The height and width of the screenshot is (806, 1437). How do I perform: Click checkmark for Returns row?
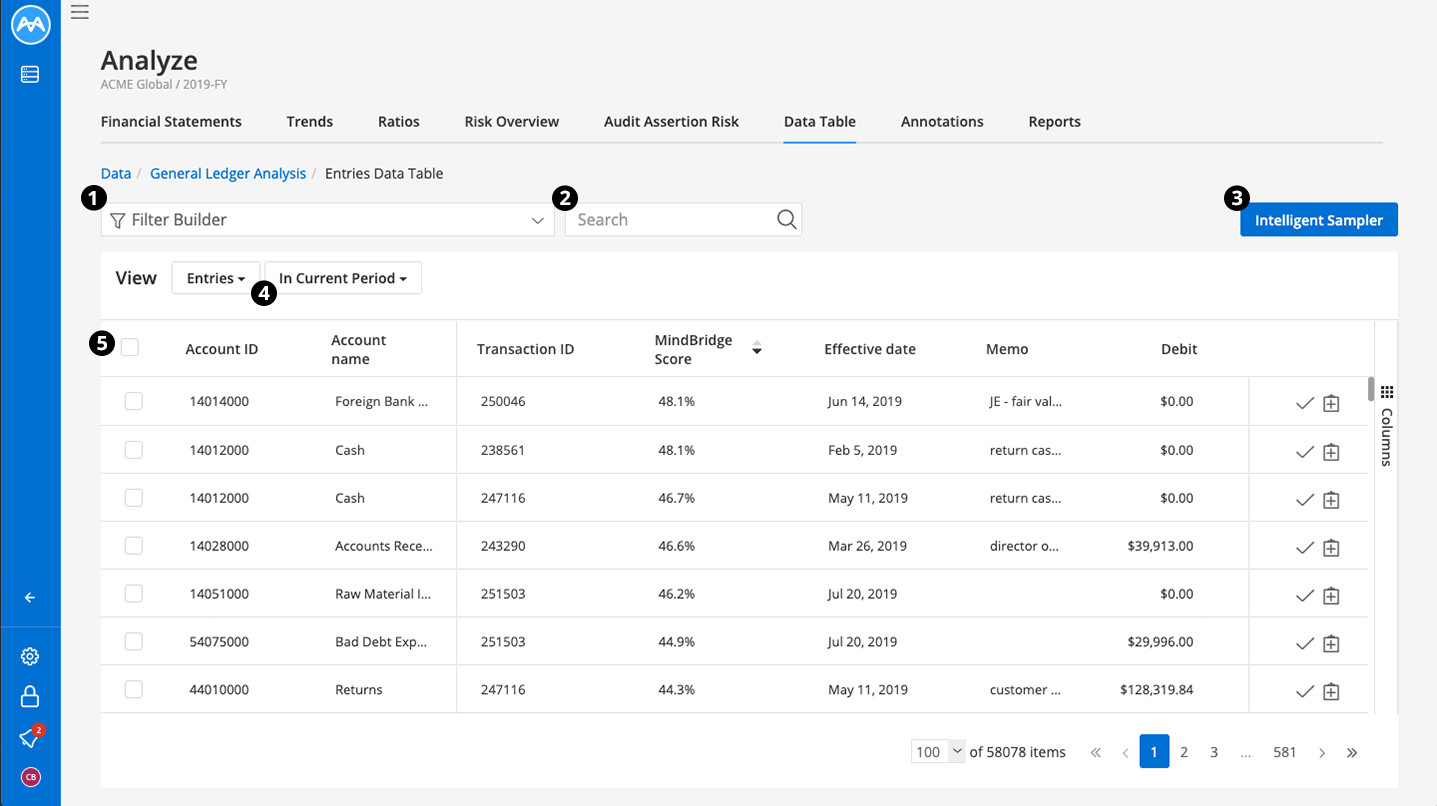[1304, 691]
